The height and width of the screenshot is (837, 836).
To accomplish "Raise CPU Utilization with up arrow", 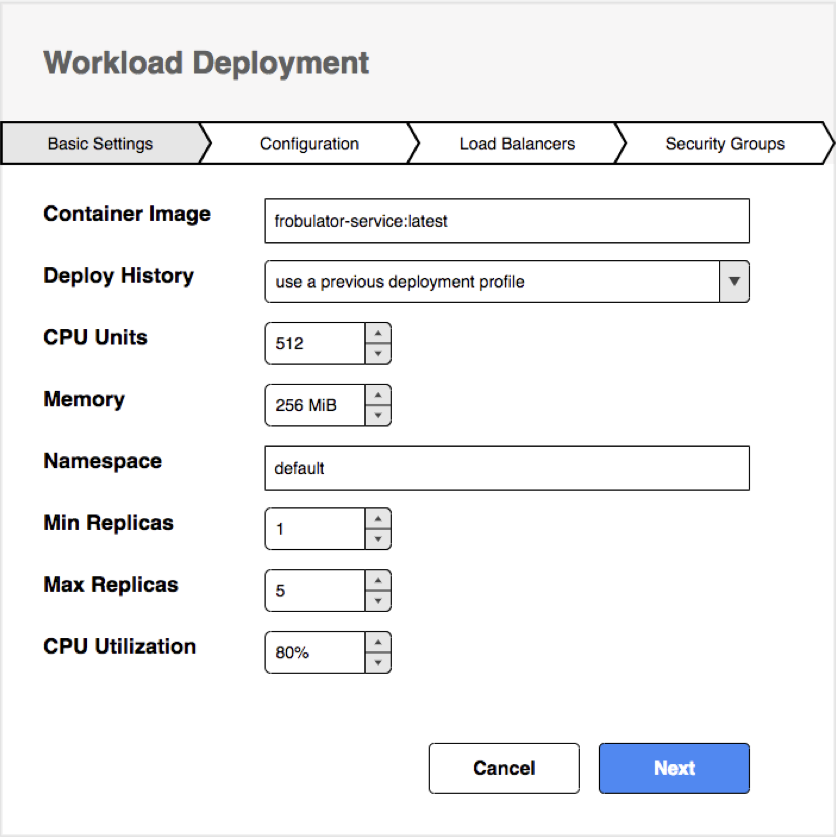I will tap(378, 642).
